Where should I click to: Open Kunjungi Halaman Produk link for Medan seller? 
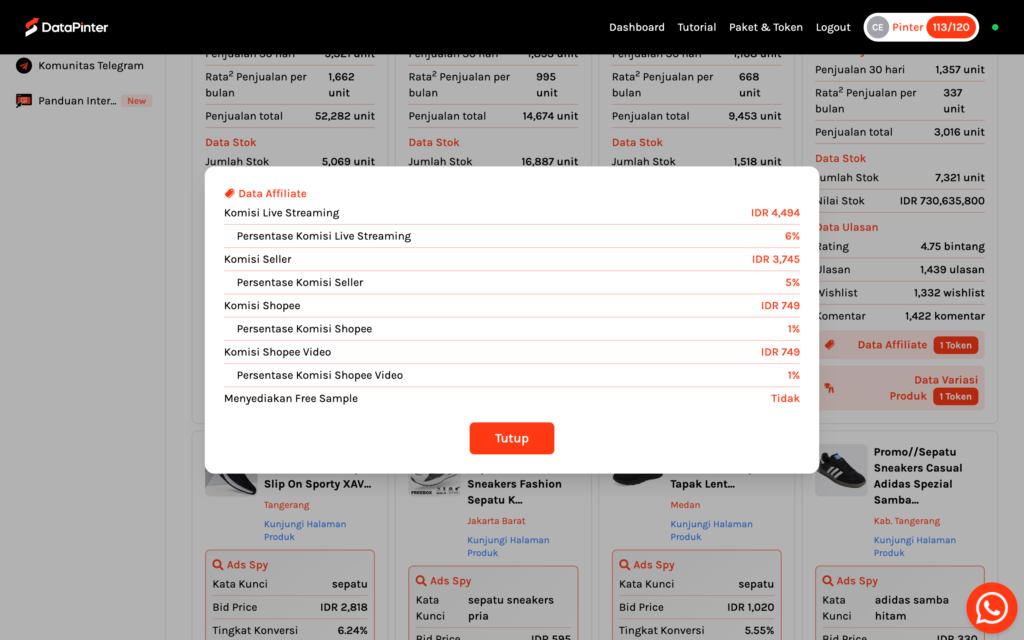(x=711, y=530)
